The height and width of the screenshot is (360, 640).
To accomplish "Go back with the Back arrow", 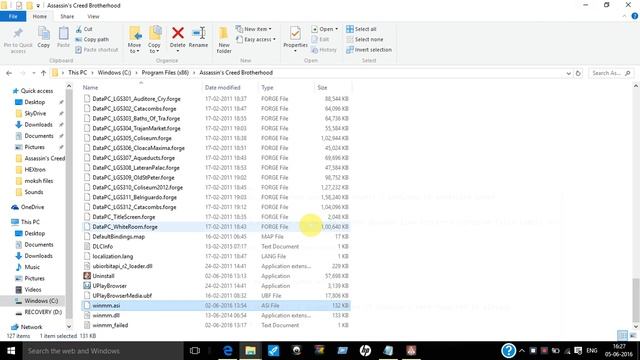I will click(9, 73).
